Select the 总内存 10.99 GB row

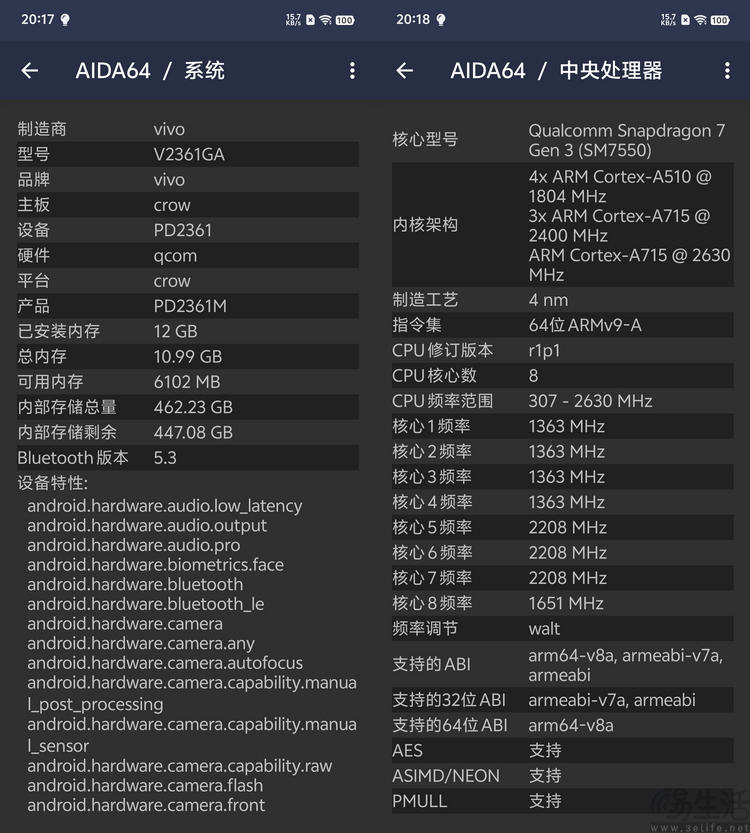[x=188, y=356]
